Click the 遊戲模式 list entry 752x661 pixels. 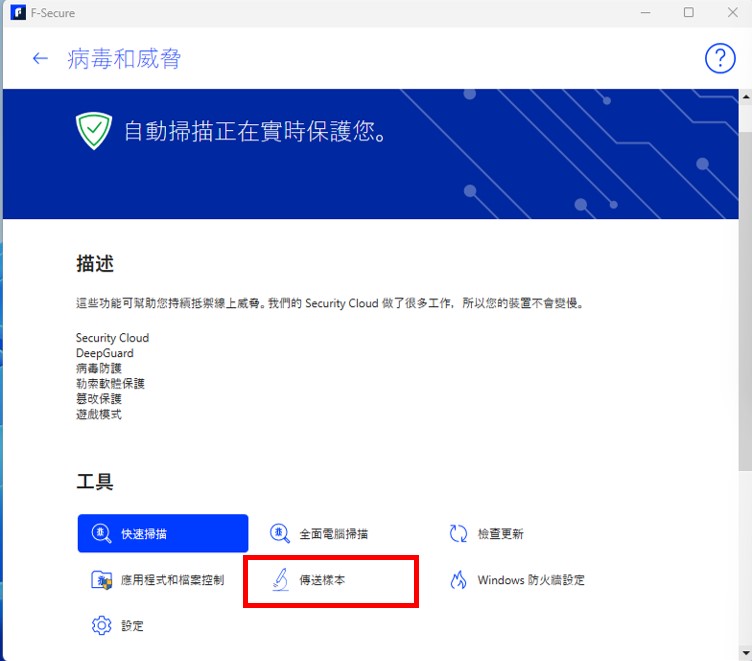coord(99,414)
